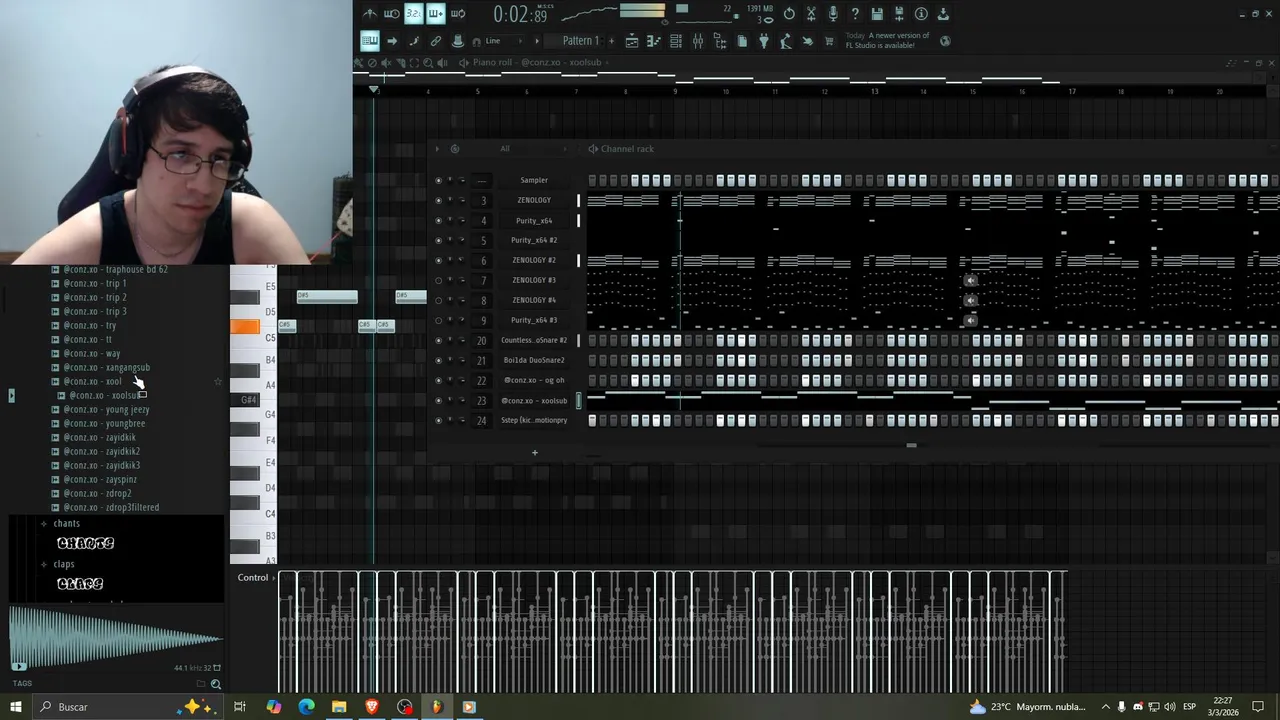Mute the ZENOLOGY channel
This screenshot has height=720, width=1280.
point(438,200)
